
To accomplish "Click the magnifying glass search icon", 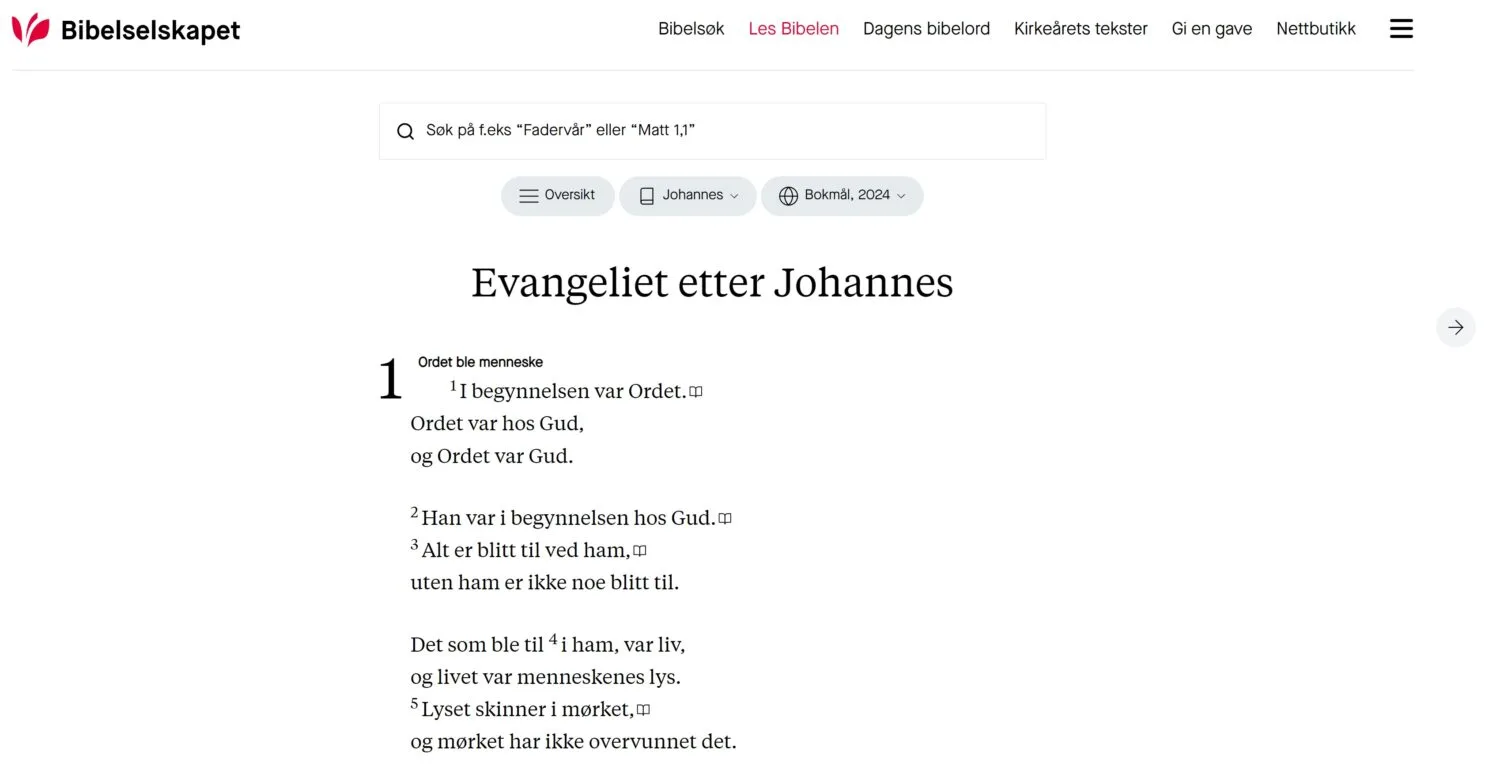I will (x=405, y=131).
